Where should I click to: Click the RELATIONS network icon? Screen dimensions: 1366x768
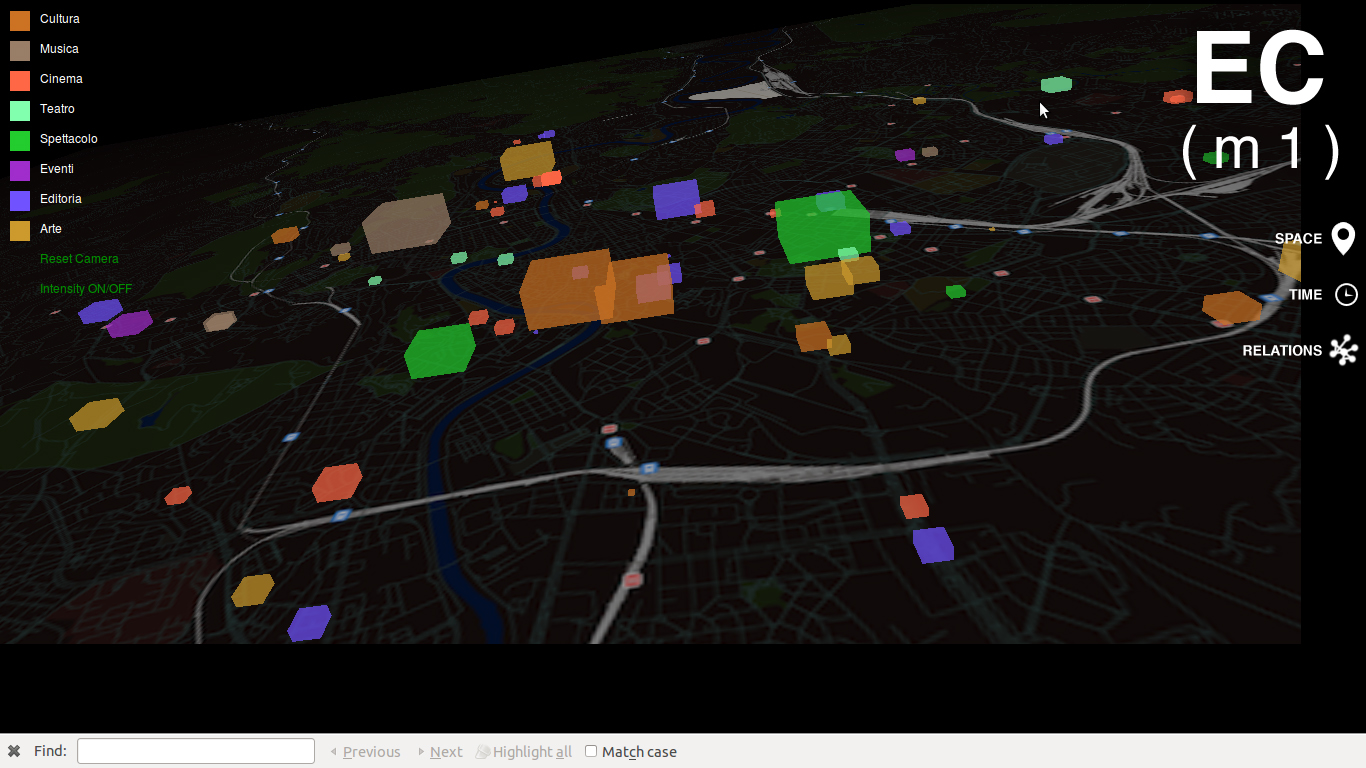tap(1344, 350)
